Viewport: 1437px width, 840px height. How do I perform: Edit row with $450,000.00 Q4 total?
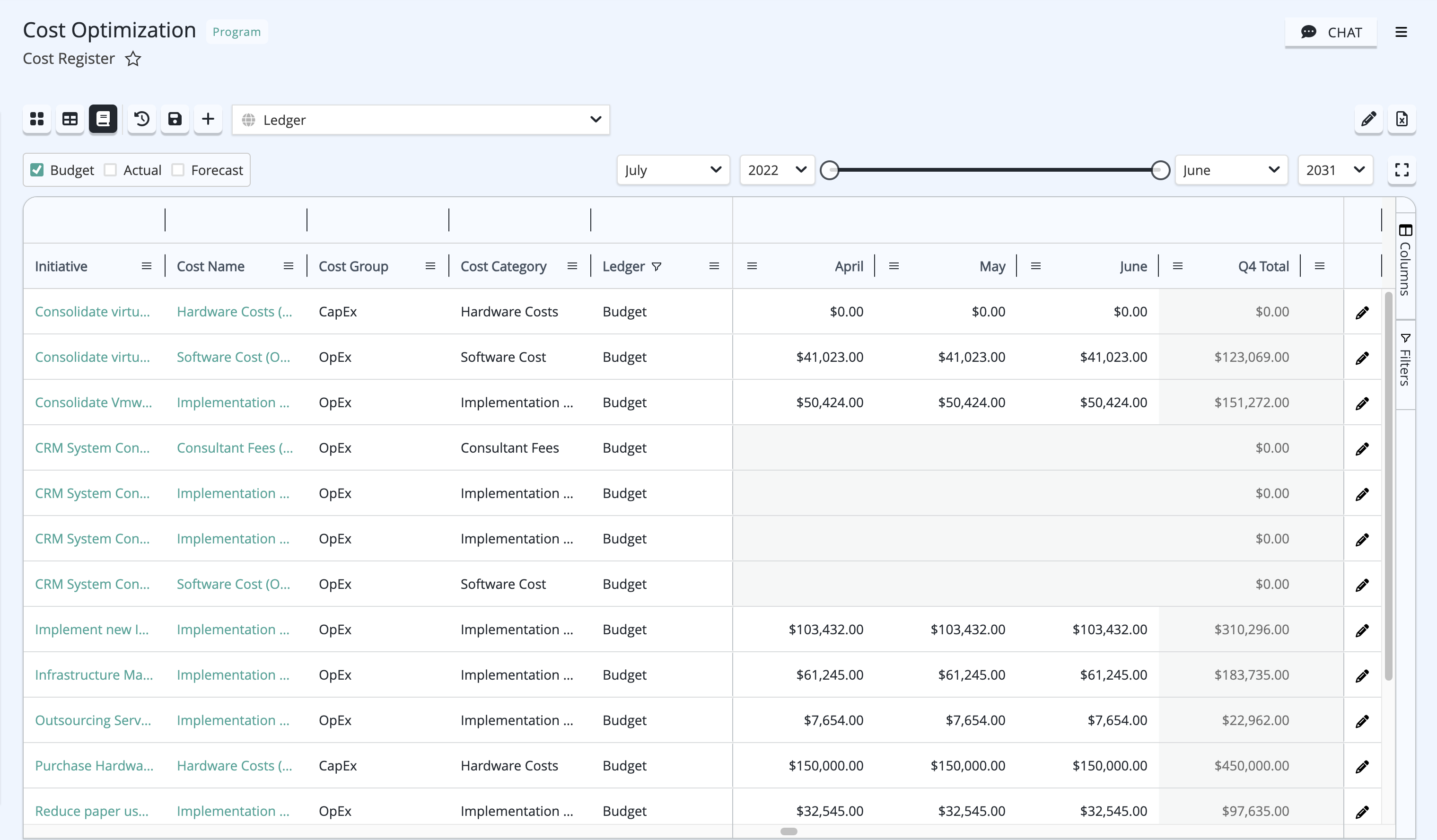tap(1362, 766)
